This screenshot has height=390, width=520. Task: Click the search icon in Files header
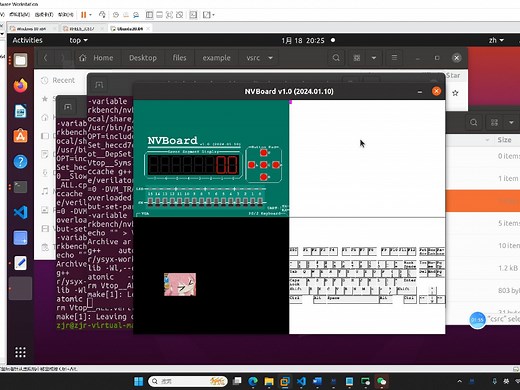tap(336, 58)
